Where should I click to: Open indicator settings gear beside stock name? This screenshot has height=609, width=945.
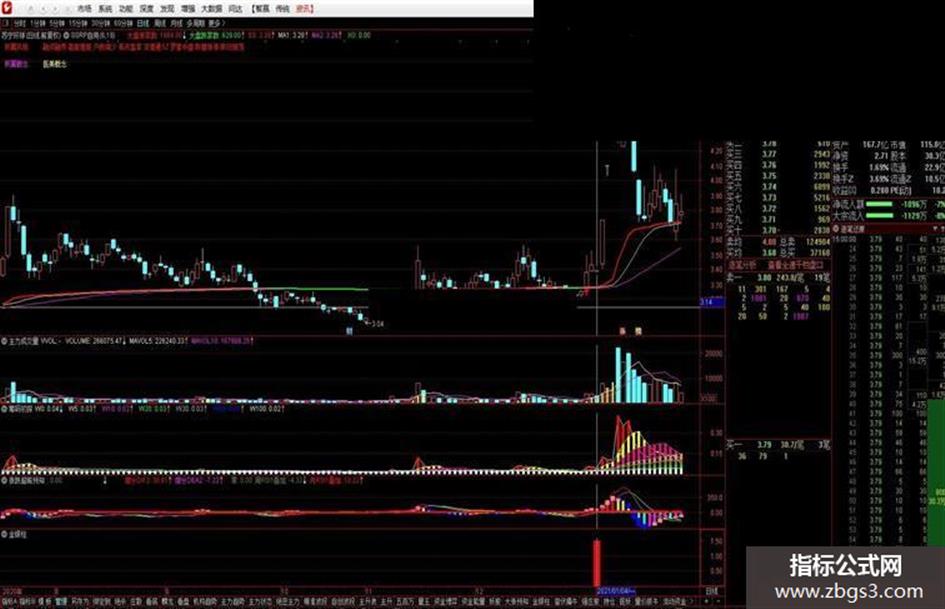66,36
